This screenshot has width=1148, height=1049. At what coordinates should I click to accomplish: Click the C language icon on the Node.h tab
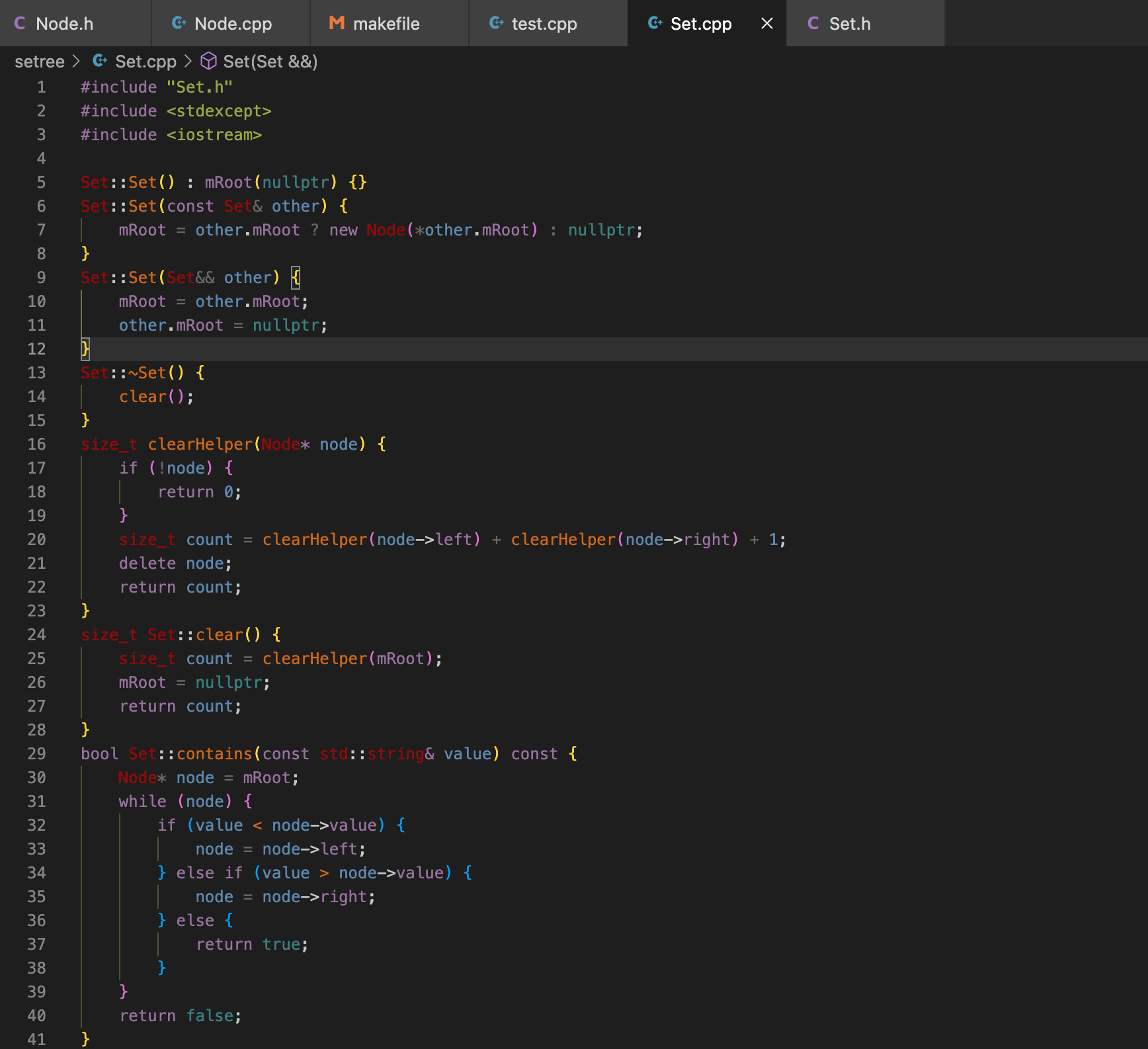20,23
